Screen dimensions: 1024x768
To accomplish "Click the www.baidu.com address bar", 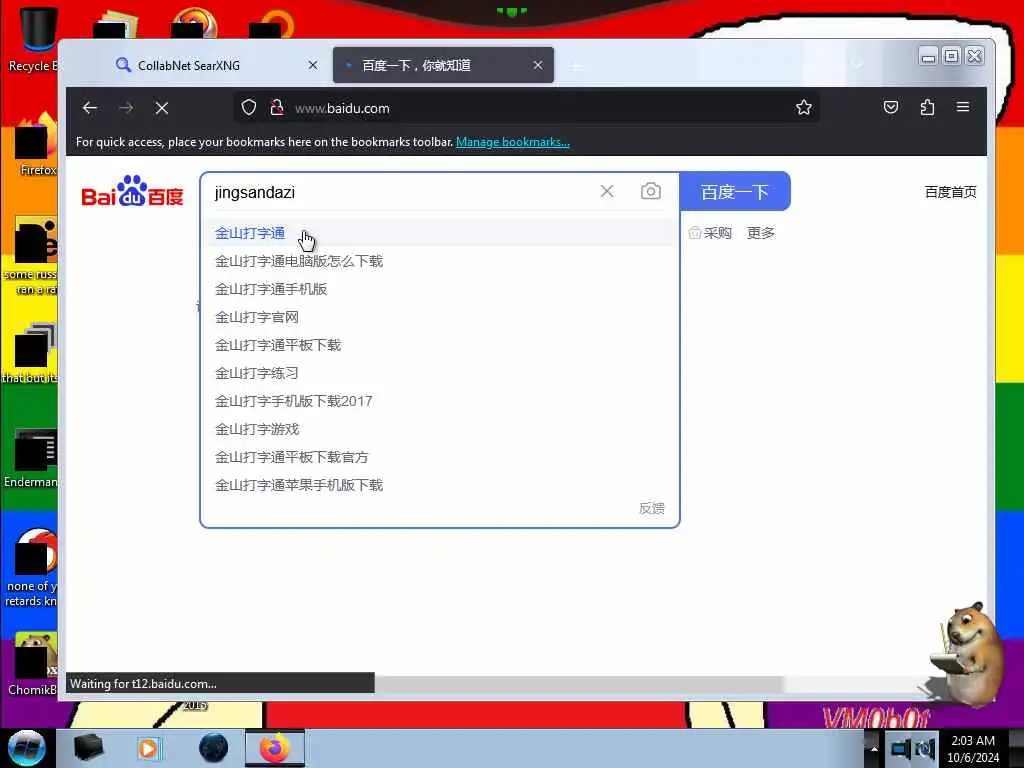I will click(526, 108).
